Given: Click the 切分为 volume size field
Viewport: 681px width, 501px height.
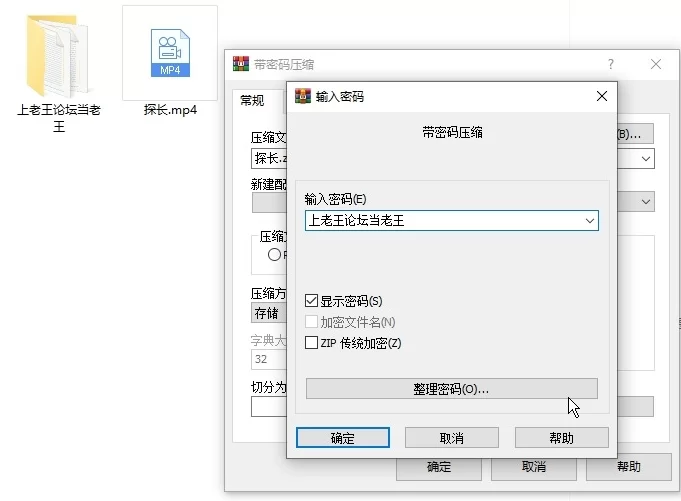Looking at the screenshot, I should [269, 407].
